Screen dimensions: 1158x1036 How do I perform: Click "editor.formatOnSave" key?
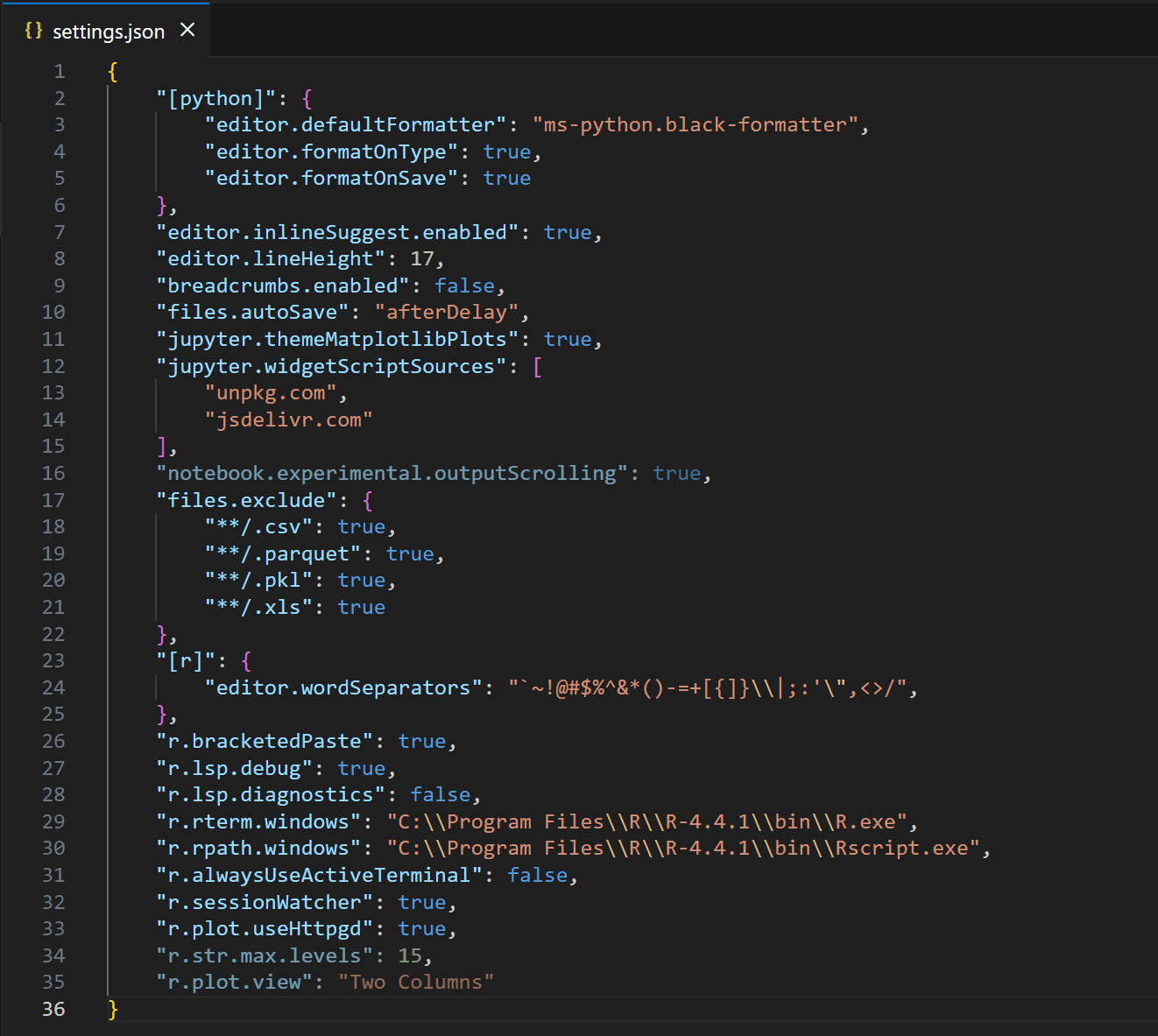click(x=331, y=179)
